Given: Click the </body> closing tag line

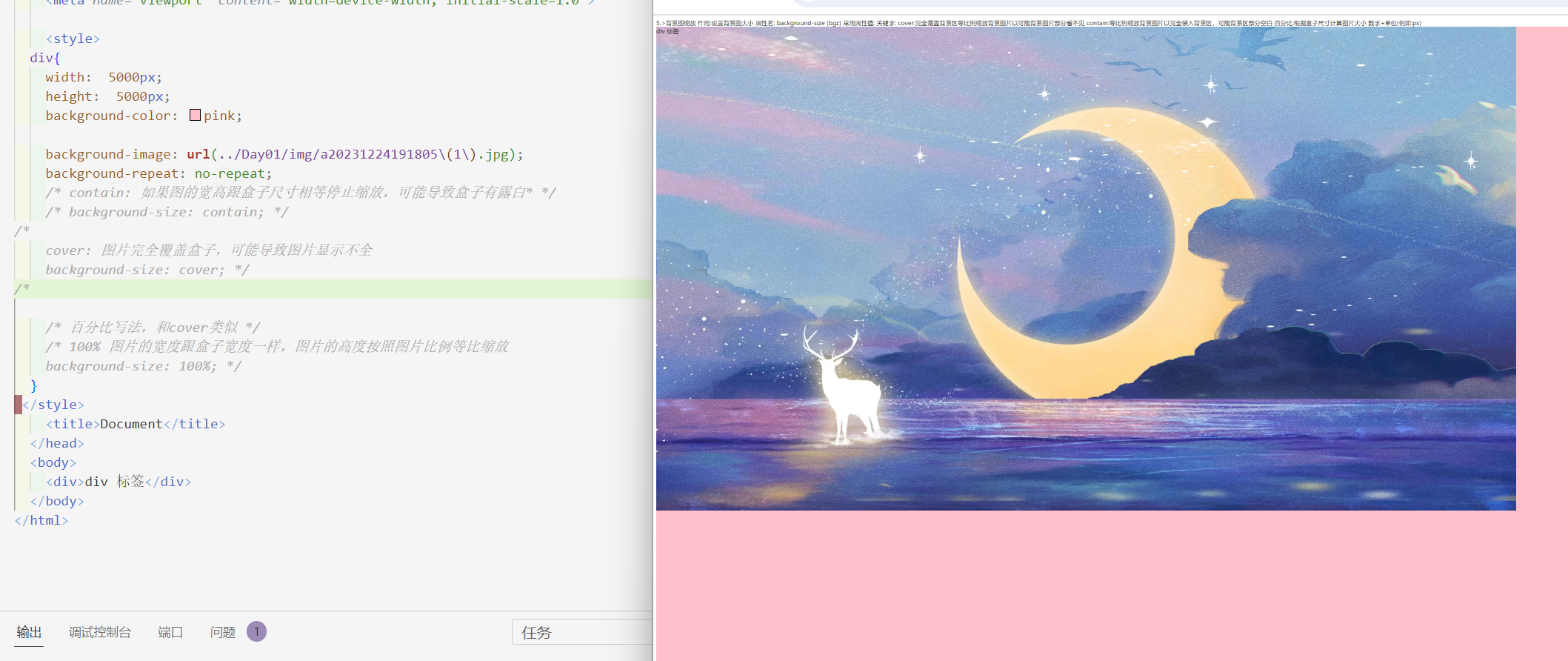Looking at the screenshot, I should pyautogui.click(x=57, y=501).
